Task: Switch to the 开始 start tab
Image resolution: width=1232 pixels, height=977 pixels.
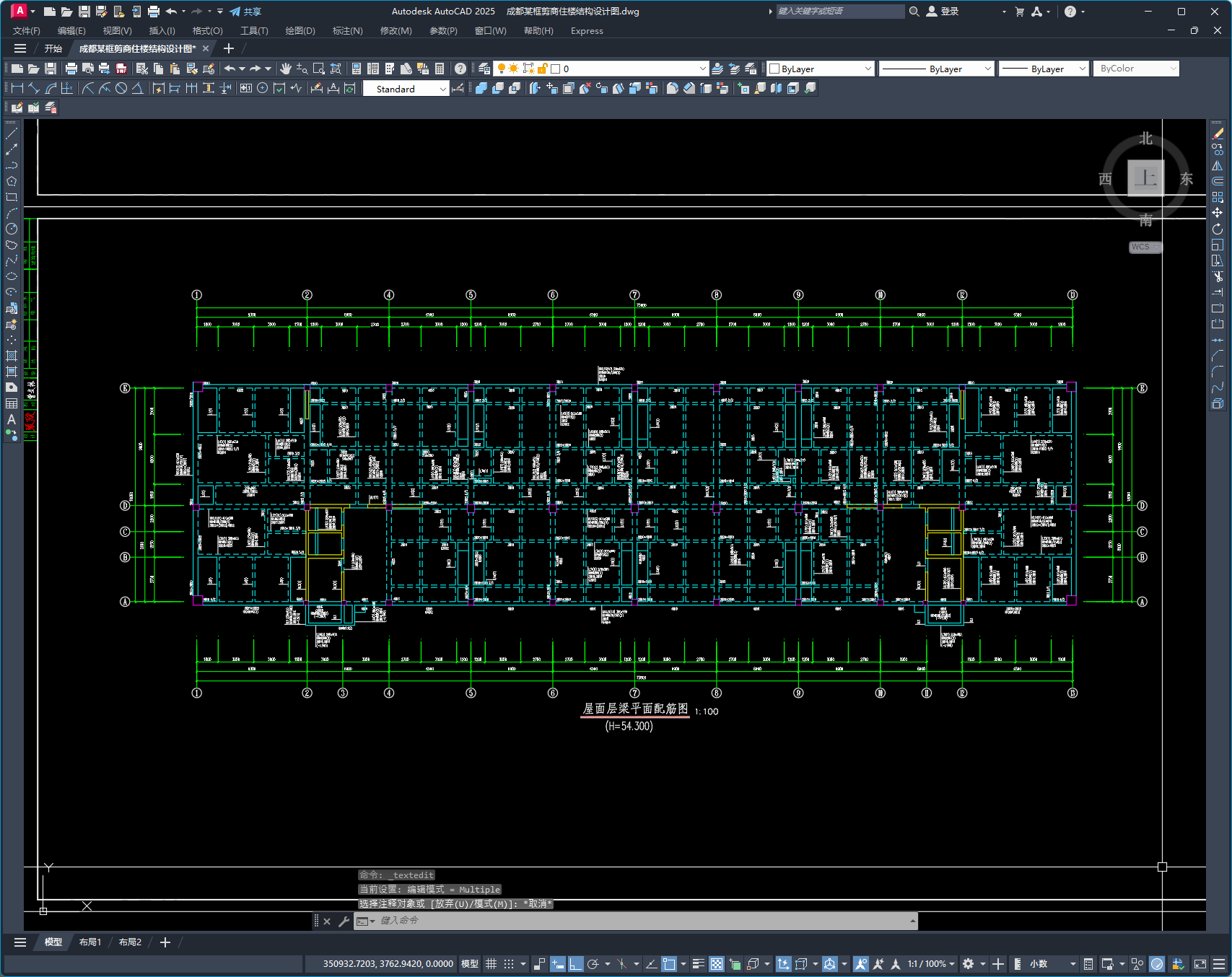Action: 53,48
